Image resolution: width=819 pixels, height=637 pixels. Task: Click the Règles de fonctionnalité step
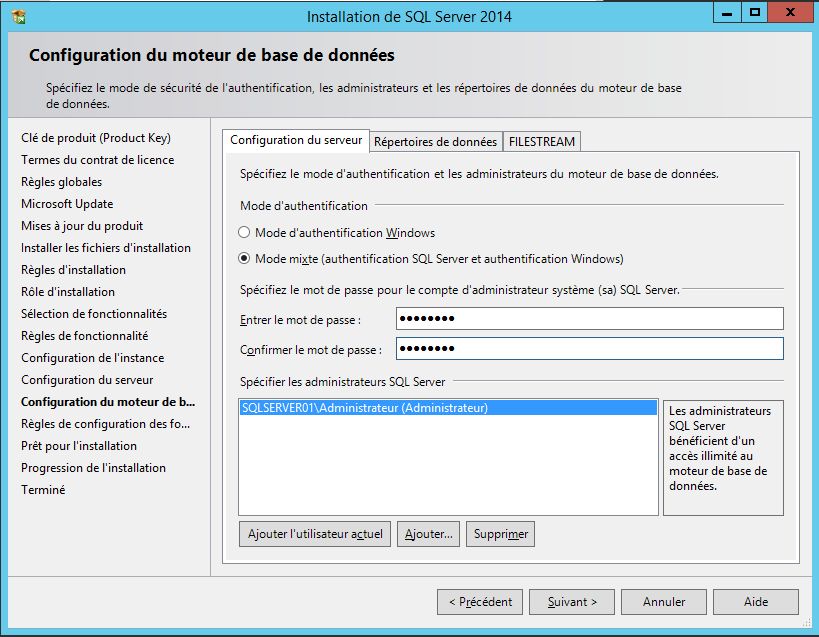click(x=85, y=336)
